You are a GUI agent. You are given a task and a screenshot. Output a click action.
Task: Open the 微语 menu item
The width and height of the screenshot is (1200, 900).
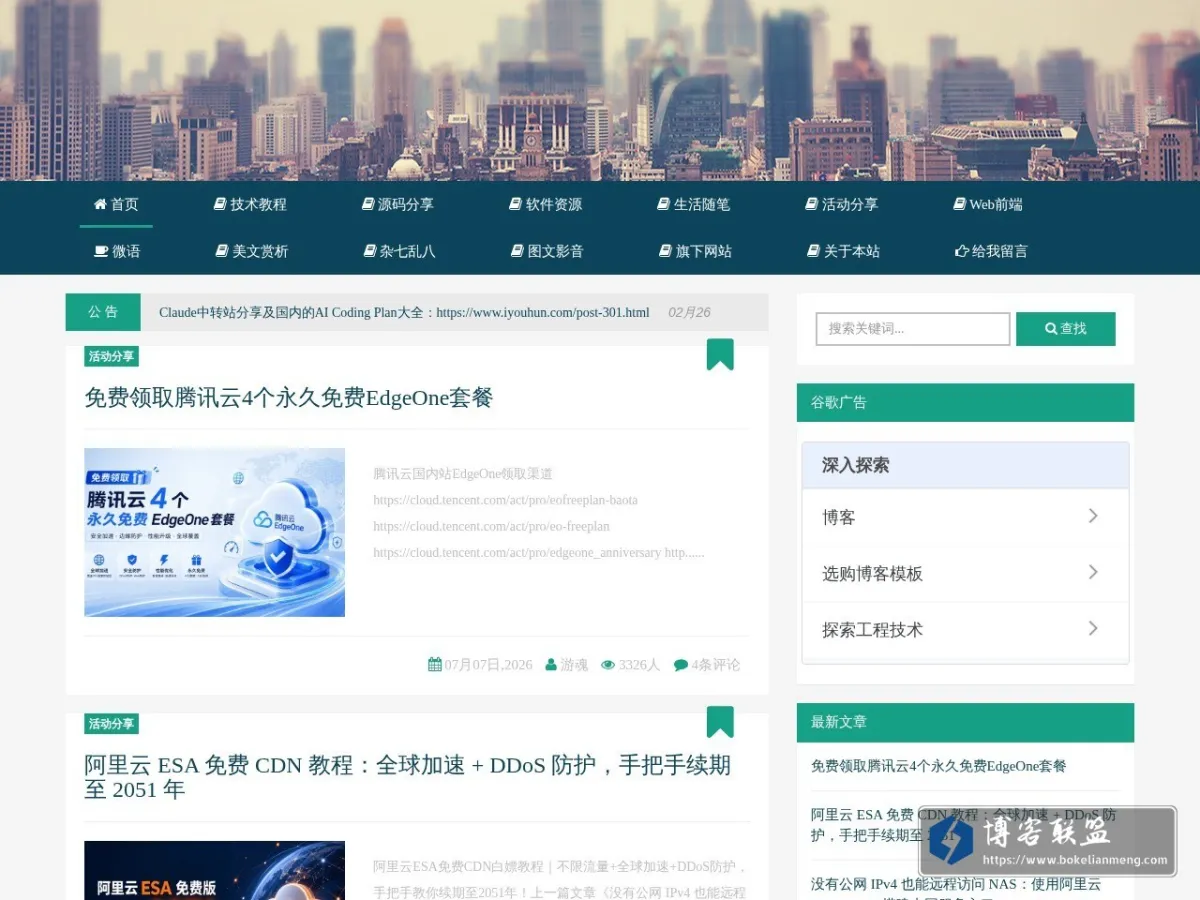117,251
